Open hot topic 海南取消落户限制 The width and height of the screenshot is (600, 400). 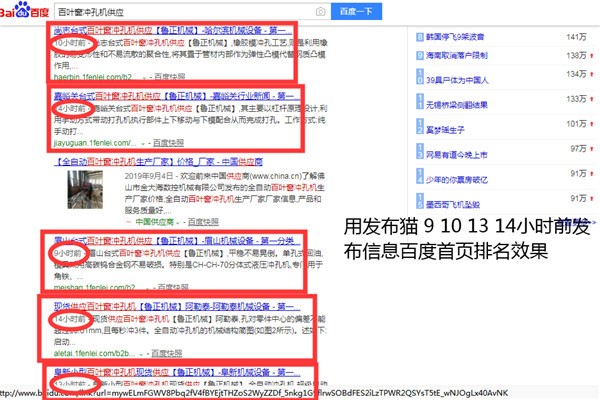457,56
